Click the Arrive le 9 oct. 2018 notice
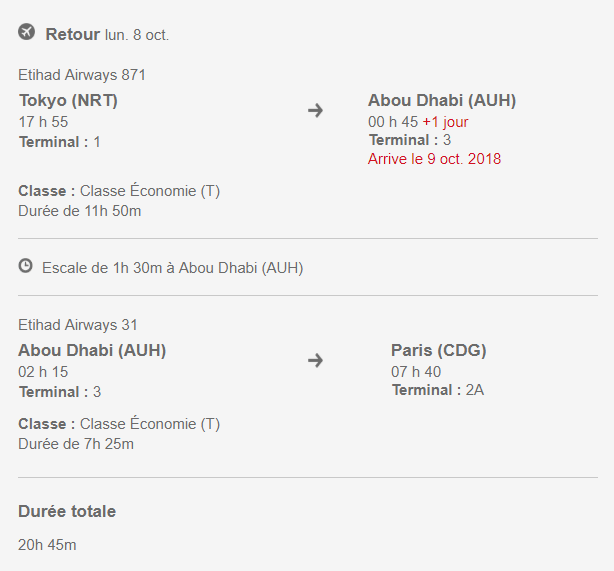 click(434, 159)
